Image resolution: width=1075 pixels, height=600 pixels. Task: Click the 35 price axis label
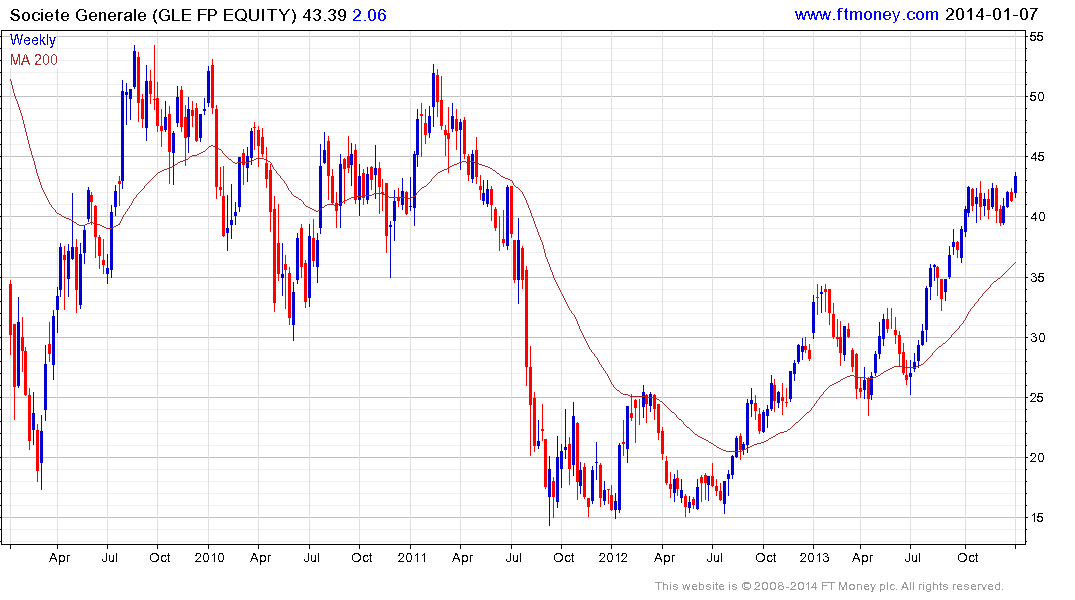[1037, 278]
